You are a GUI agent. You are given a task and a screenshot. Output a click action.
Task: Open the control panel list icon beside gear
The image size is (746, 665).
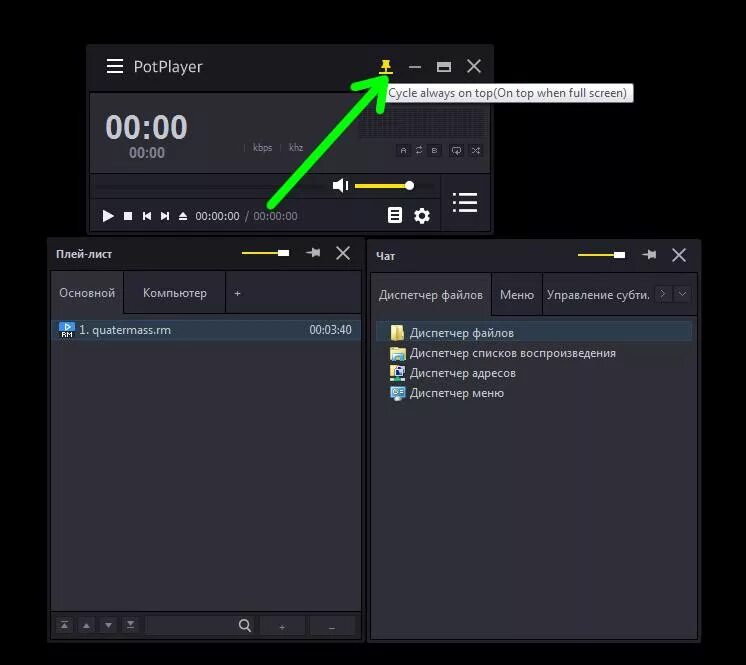(x=394, y=215)
